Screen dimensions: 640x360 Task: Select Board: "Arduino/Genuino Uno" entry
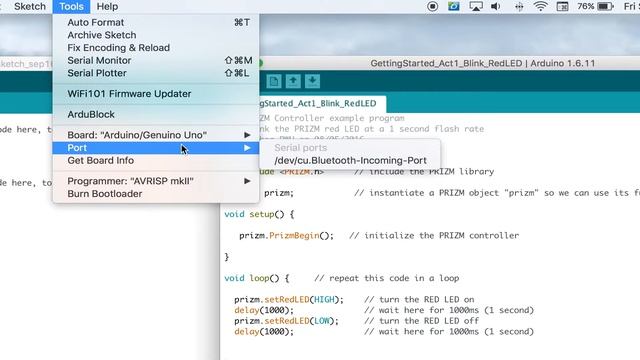156,135
